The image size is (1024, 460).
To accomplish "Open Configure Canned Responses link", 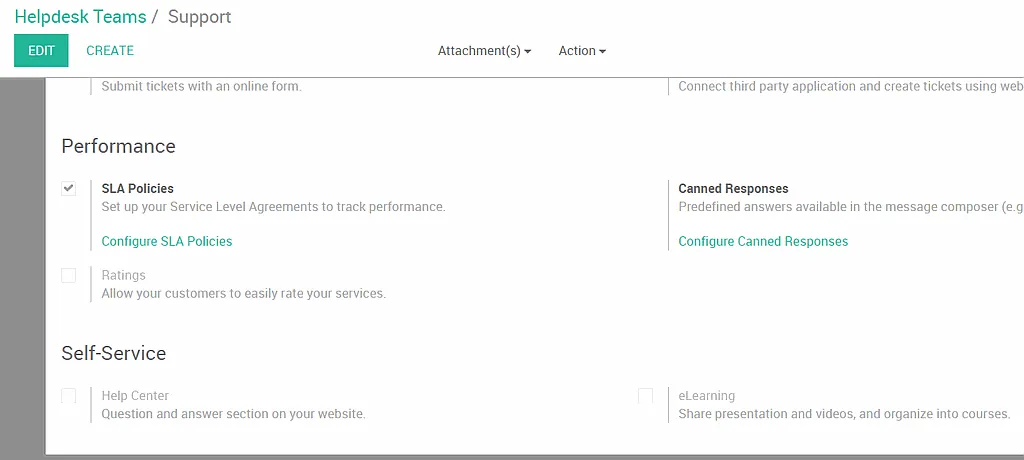I will (x=763, y=241).
